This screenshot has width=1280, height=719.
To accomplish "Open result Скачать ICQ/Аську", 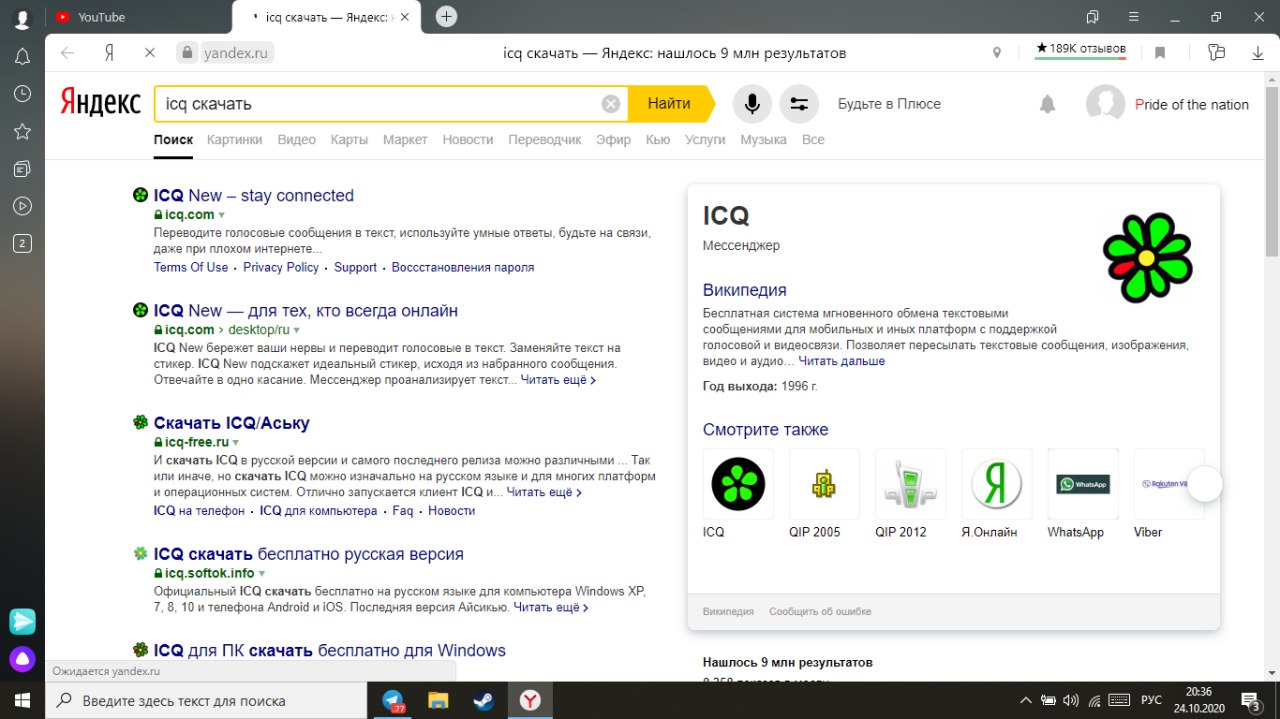I will (x=232, y=423).
